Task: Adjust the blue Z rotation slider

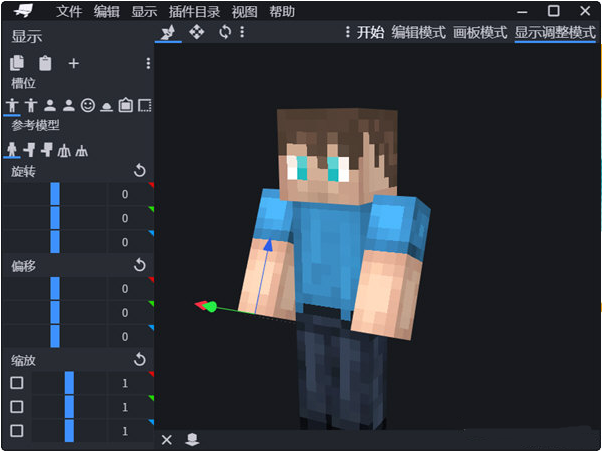Action: tap(56, 242)
